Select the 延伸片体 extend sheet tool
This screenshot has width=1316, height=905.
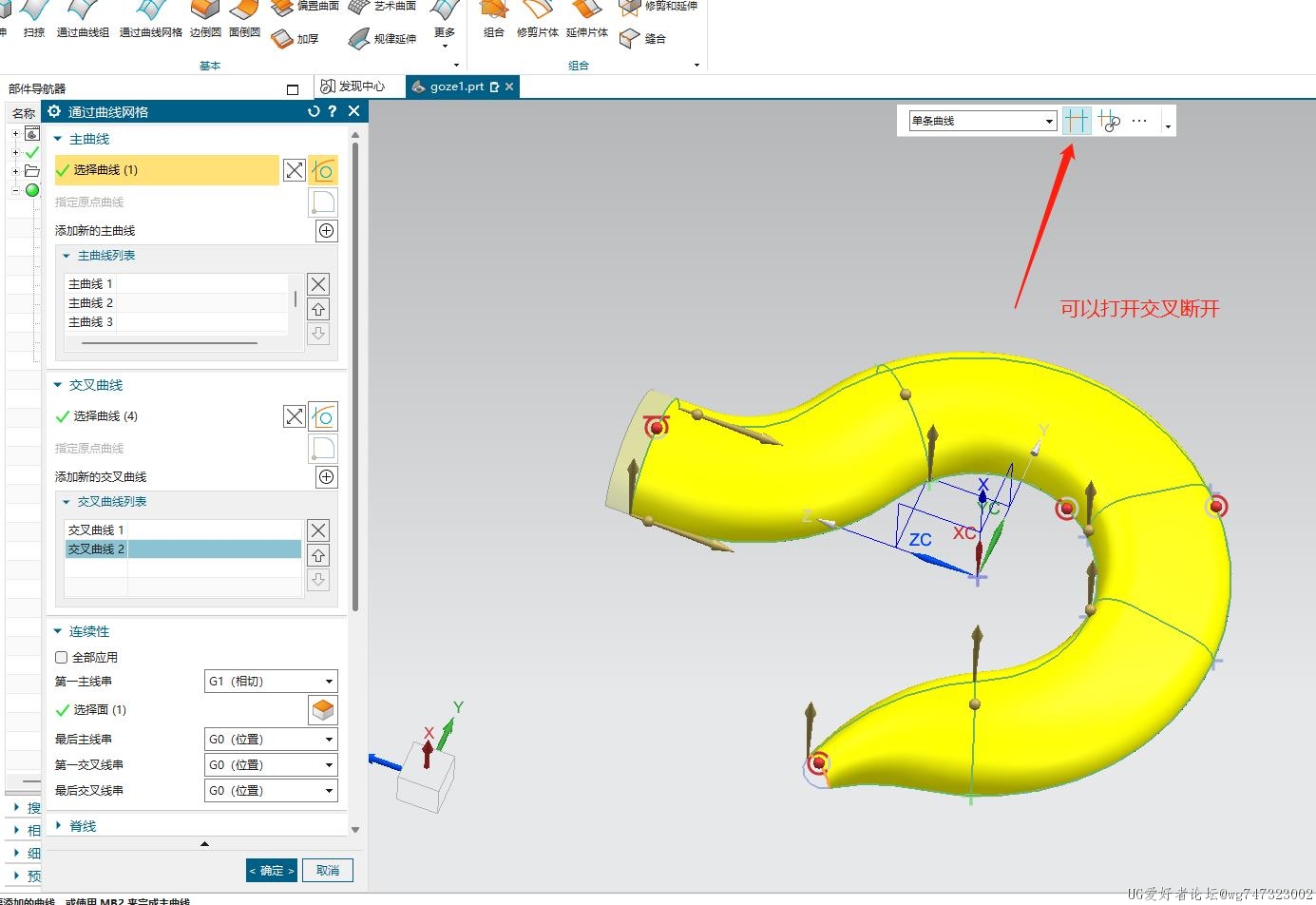point(587,21)
